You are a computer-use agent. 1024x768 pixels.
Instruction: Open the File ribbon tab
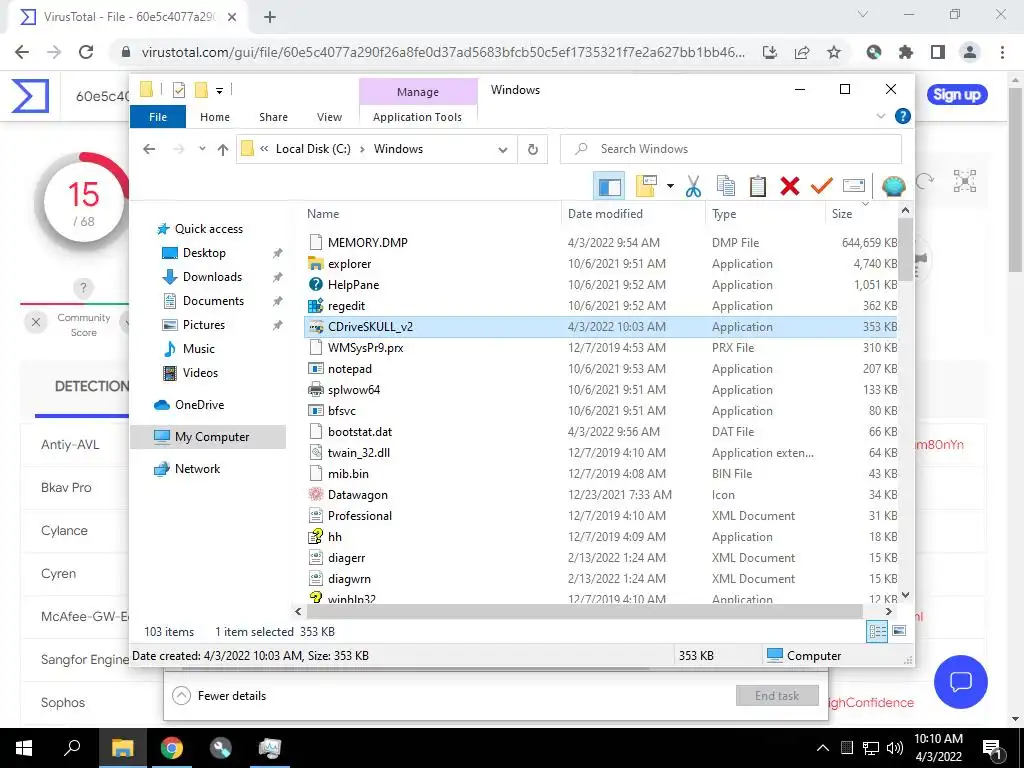pyautogui.click(x=158, y=117)
